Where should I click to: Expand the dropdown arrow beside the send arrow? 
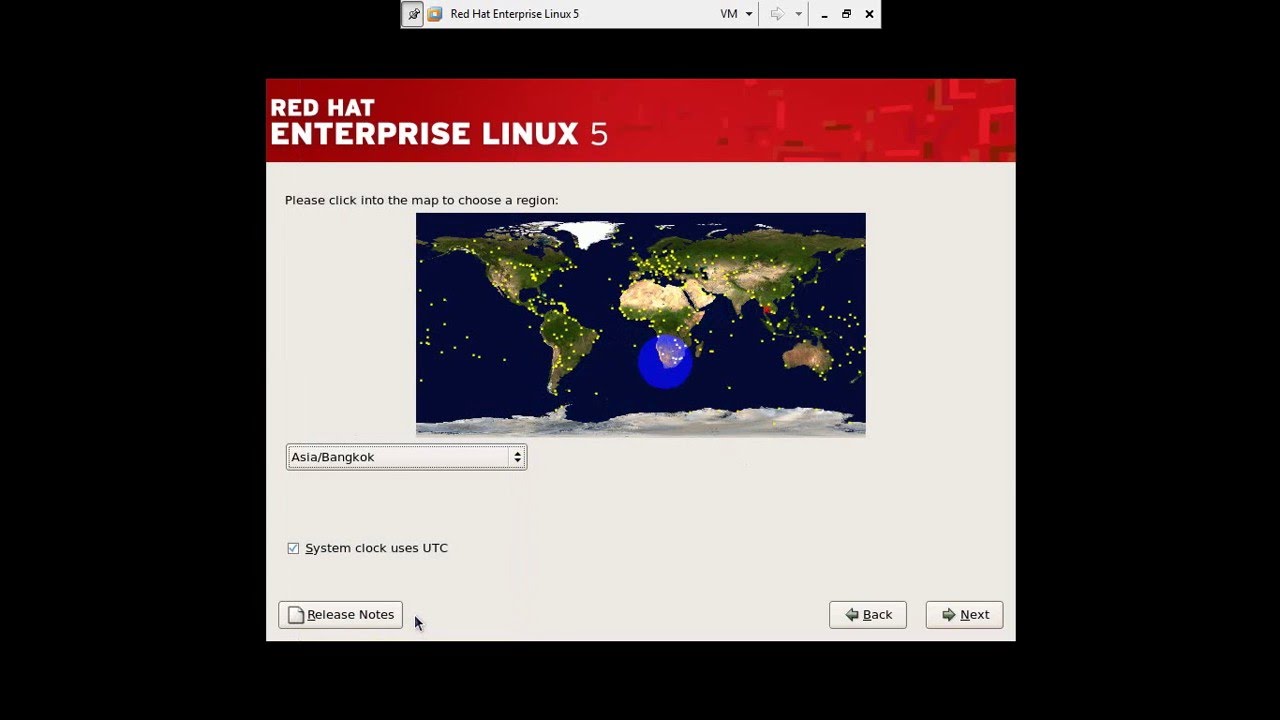[798, 14]
